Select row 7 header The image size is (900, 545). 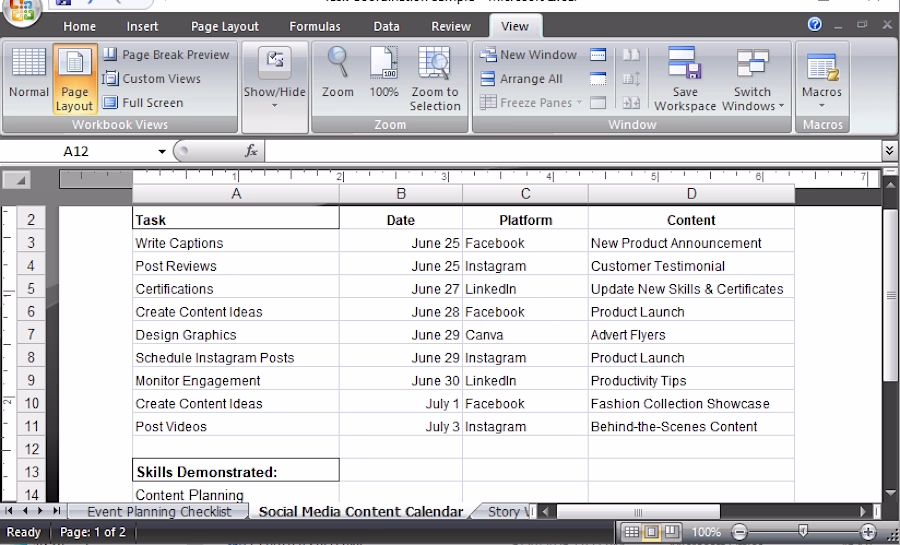pos(31,334)
